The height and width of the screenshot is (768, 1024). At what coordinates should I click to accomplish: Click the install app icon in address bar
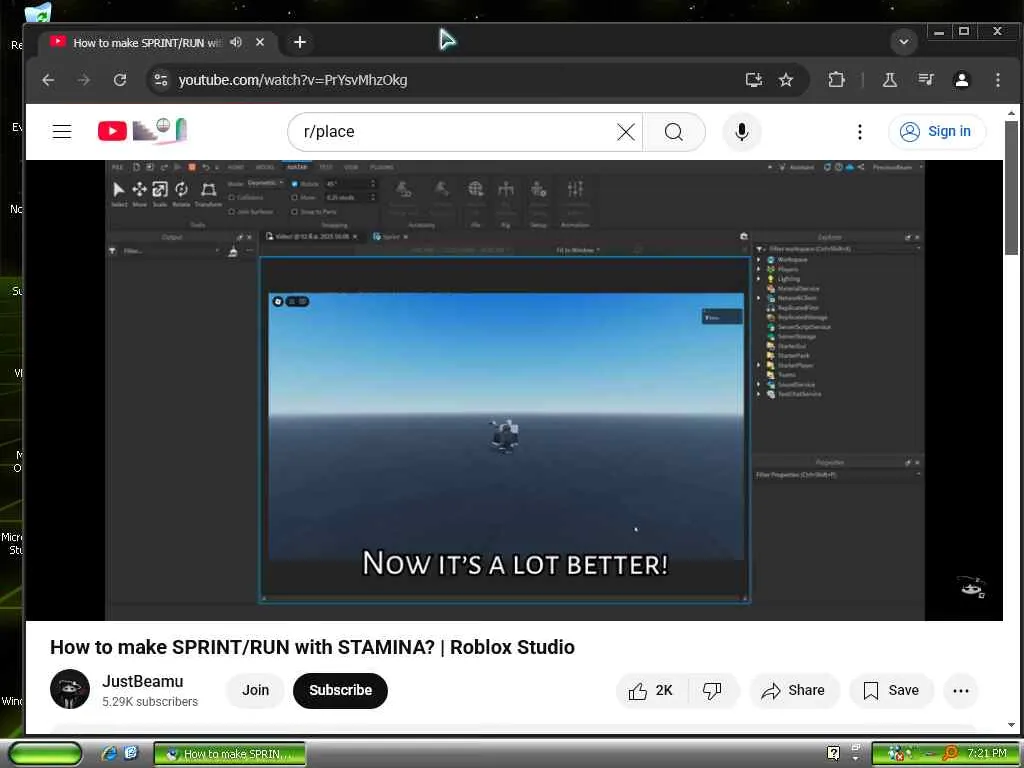[x=754, y=80]
